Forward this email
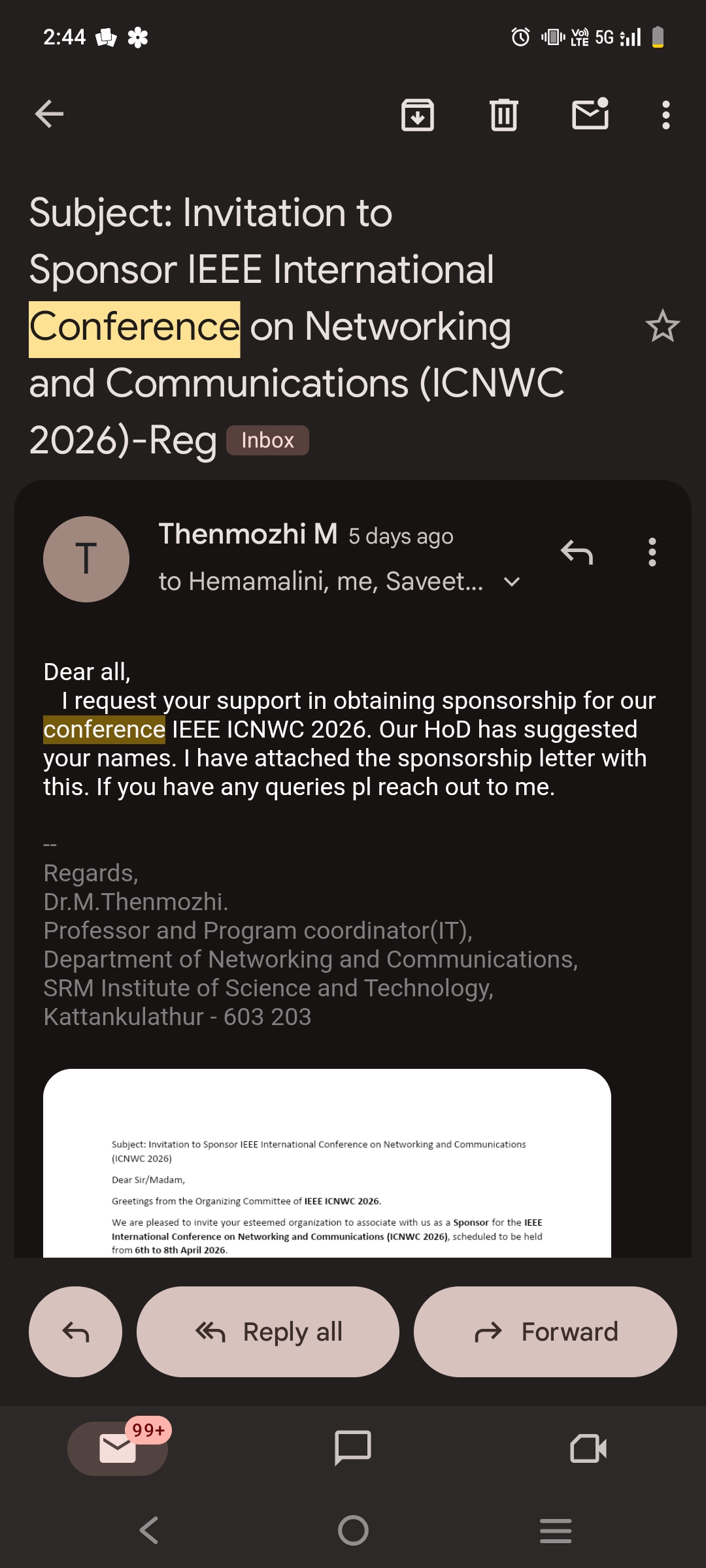The image size is (706, 1568). [x=545, y=1331]
